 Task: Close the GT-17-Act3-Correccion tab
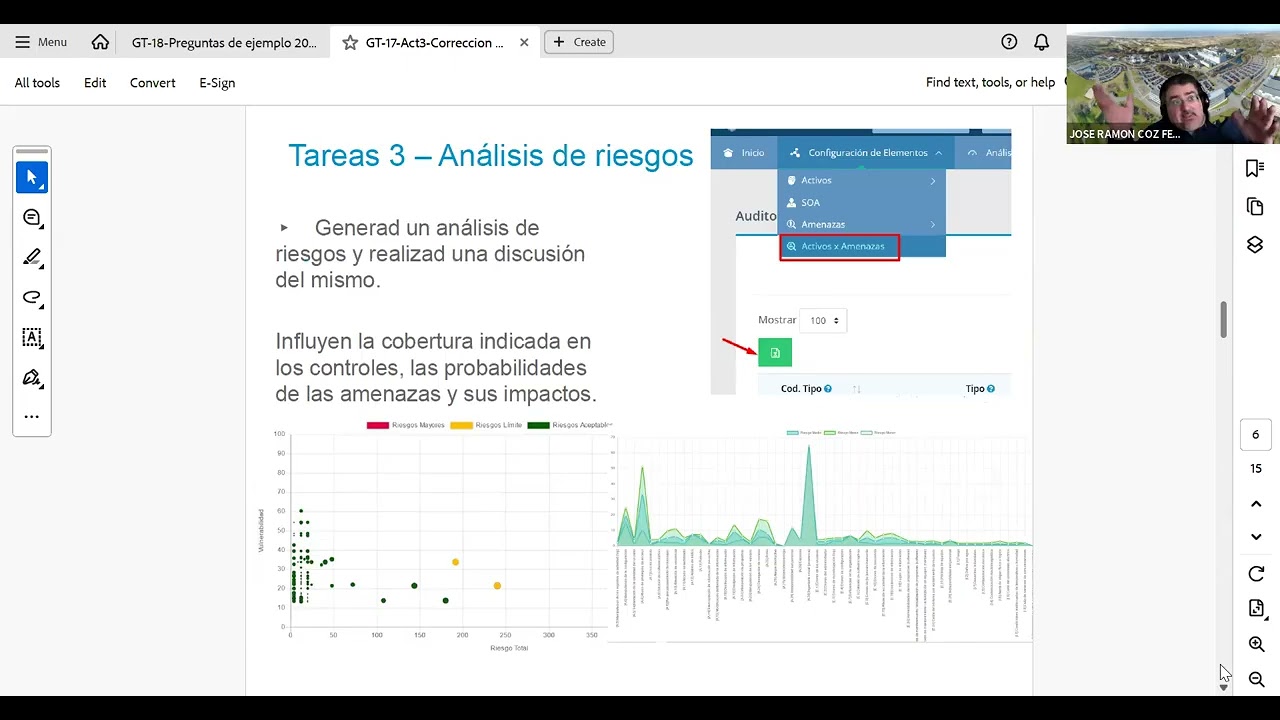tap(524, 43)
